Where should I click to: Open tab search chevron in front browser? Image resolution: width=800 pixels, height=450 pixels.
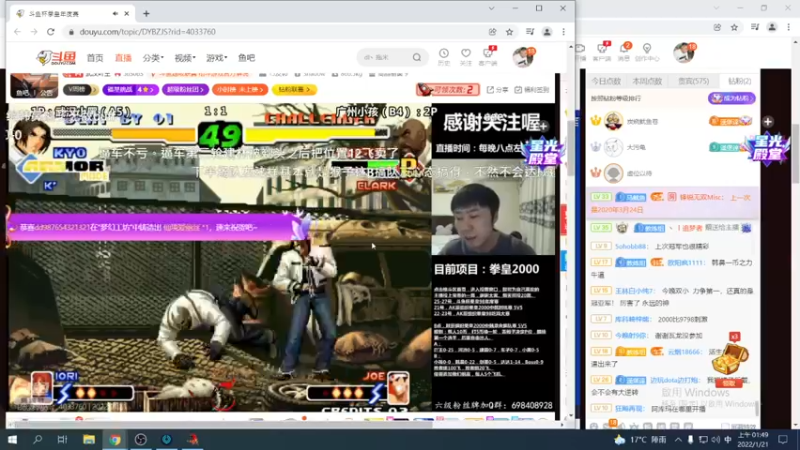pyautogui.click(x=491, y=9)
